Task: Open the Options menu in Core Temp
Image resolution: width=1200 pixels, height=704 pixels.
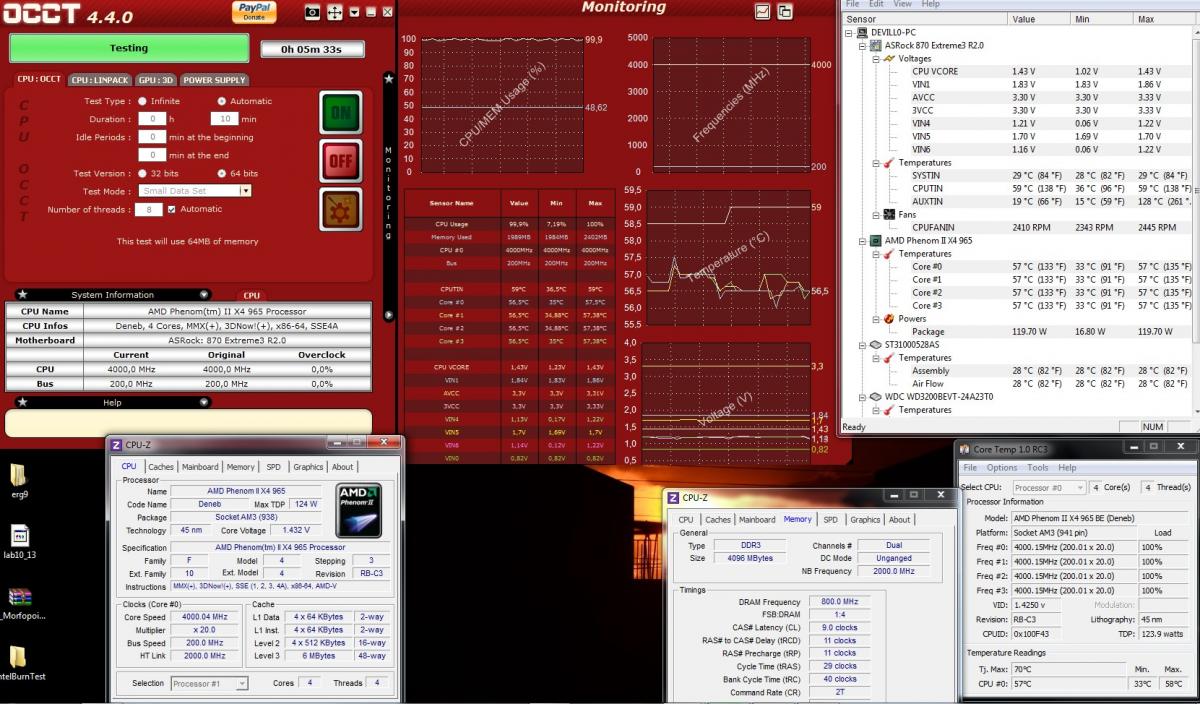Action: (x=1002, y=468)
